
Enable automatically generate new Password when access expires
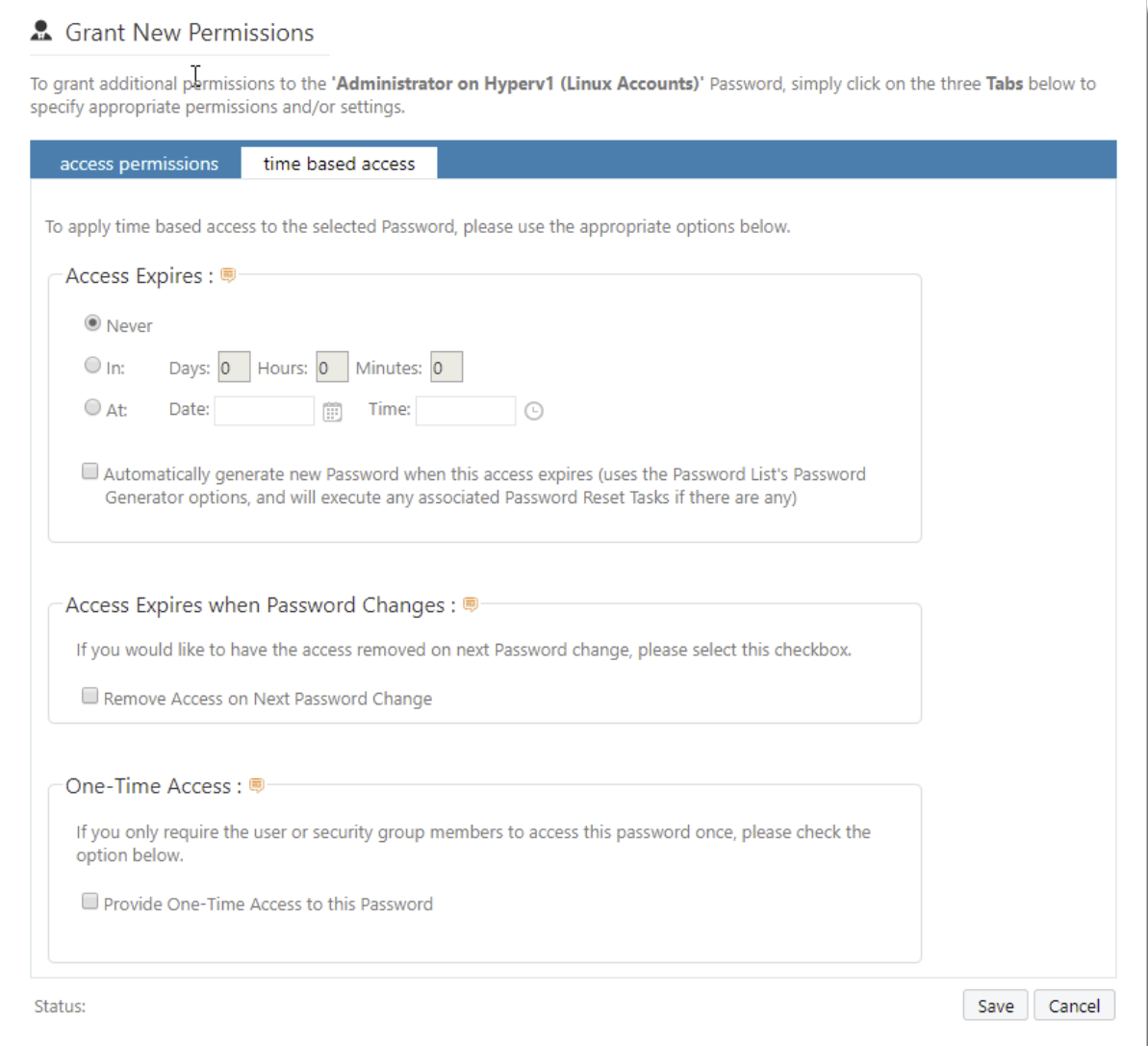[89, 470]
